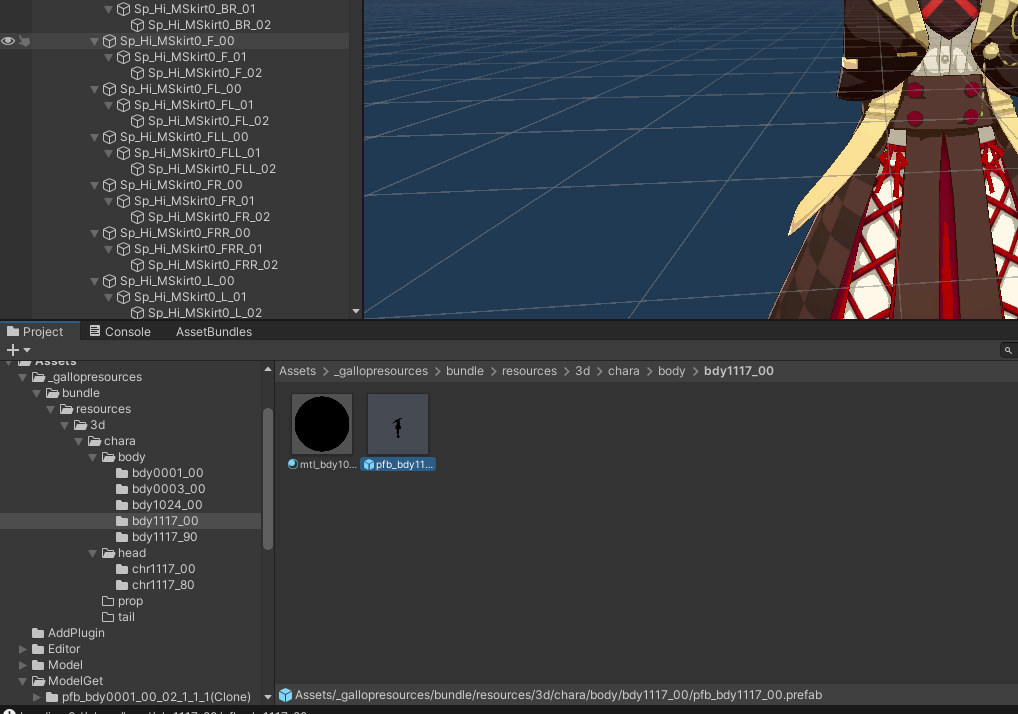
Task: Collapse Sp_Hi_MSkirt0_F_00 node
Action: click(x=95, y=41)
